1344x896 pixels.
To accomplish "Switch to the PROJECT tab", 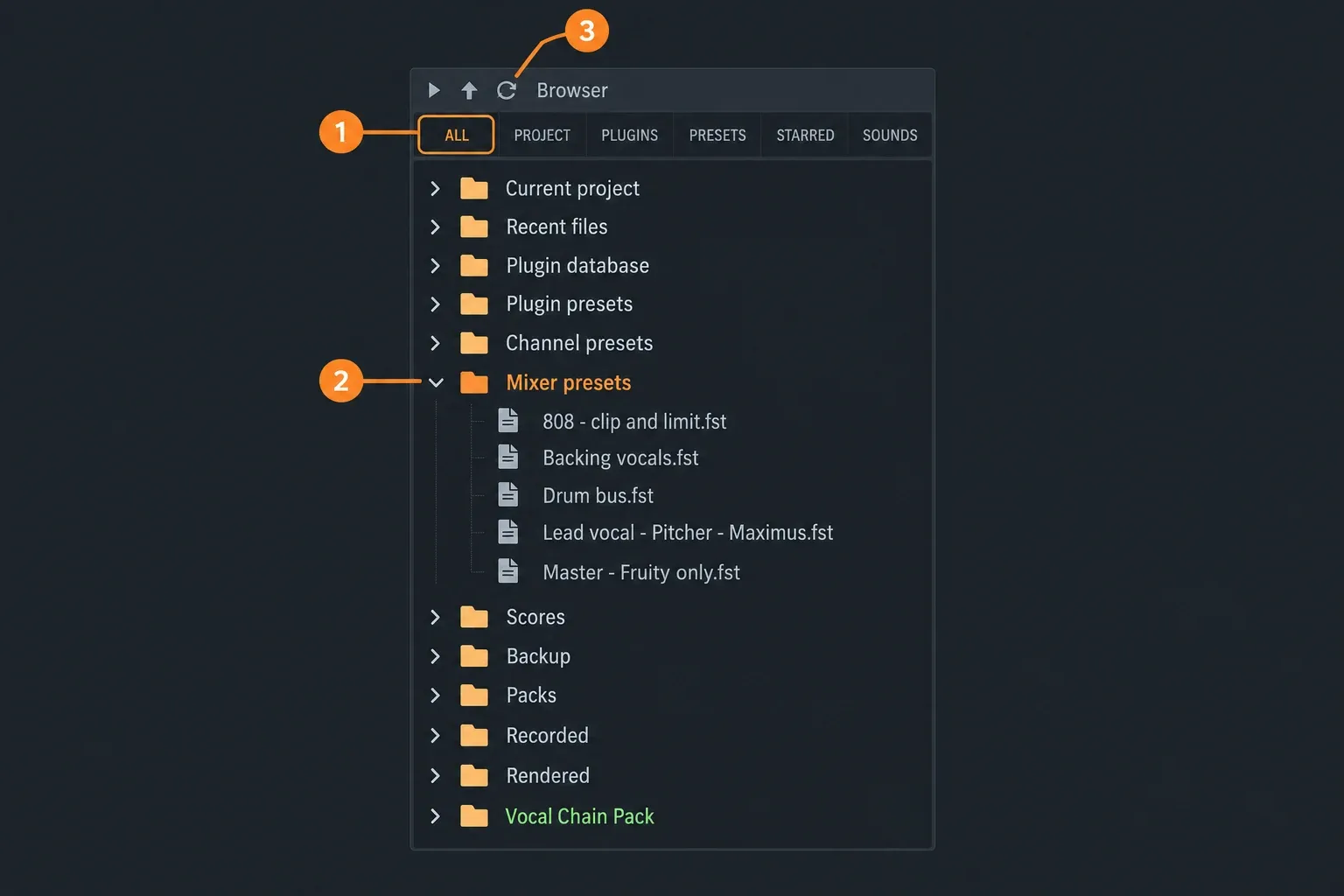I will (x=542, y=135).
